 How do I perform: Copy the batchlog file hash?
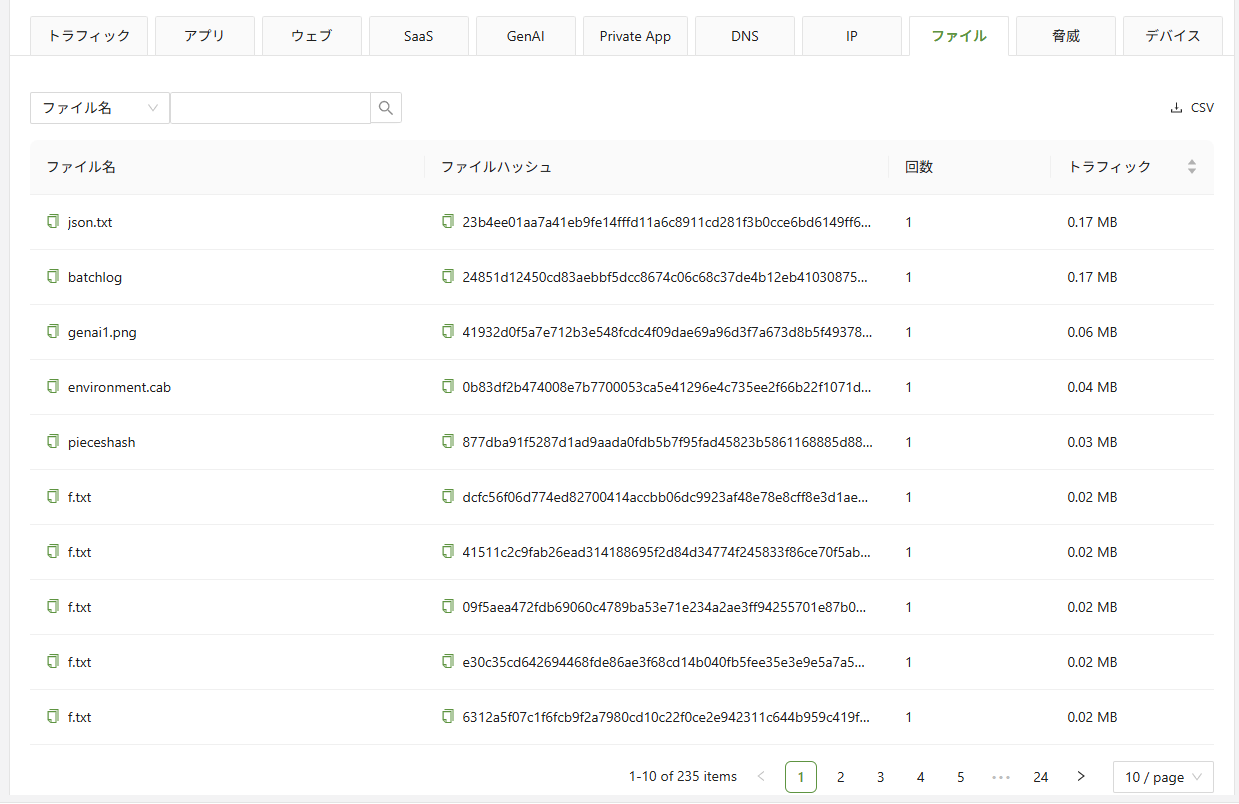(448, 277)
